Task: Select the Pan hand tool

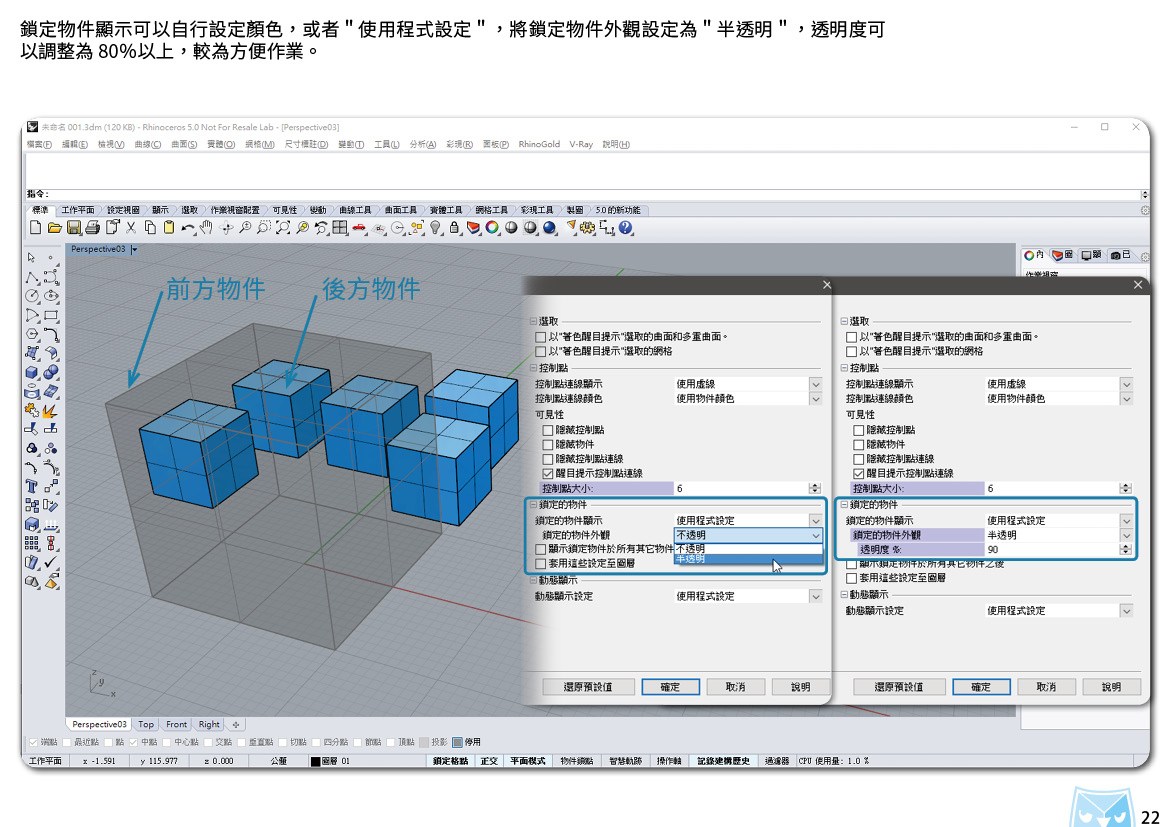Action: (207, 228)
